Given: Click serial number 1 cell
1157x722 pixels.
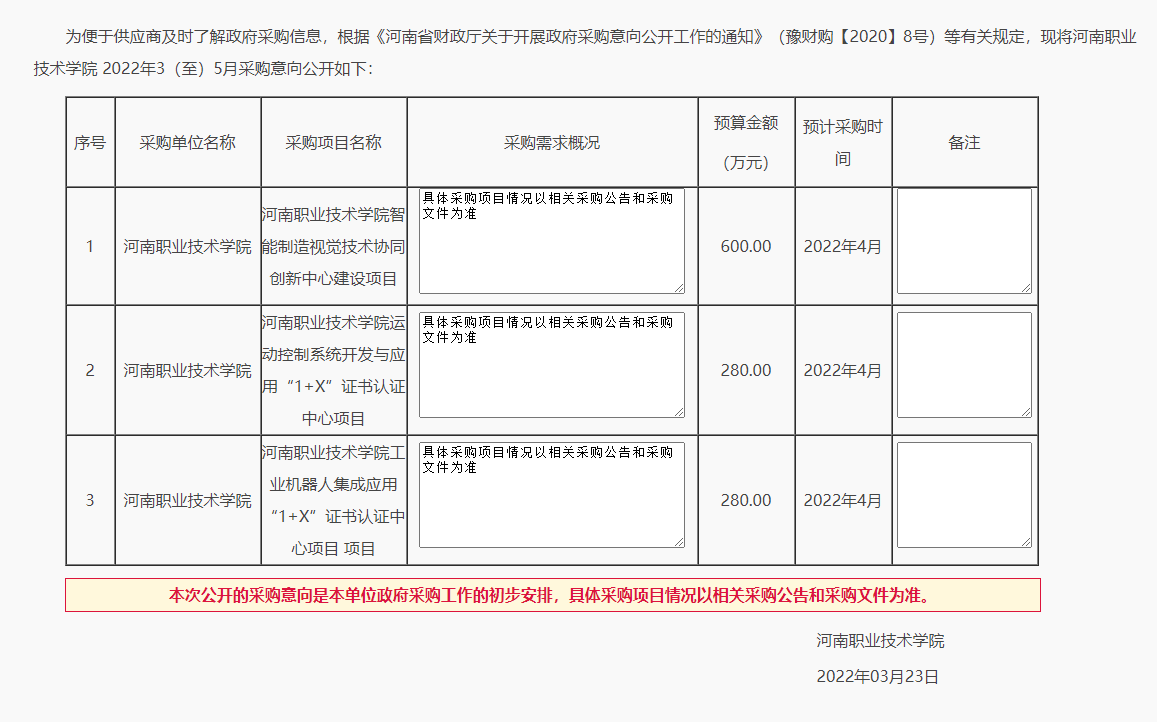Looking at the screenshot, I should 90,247.
